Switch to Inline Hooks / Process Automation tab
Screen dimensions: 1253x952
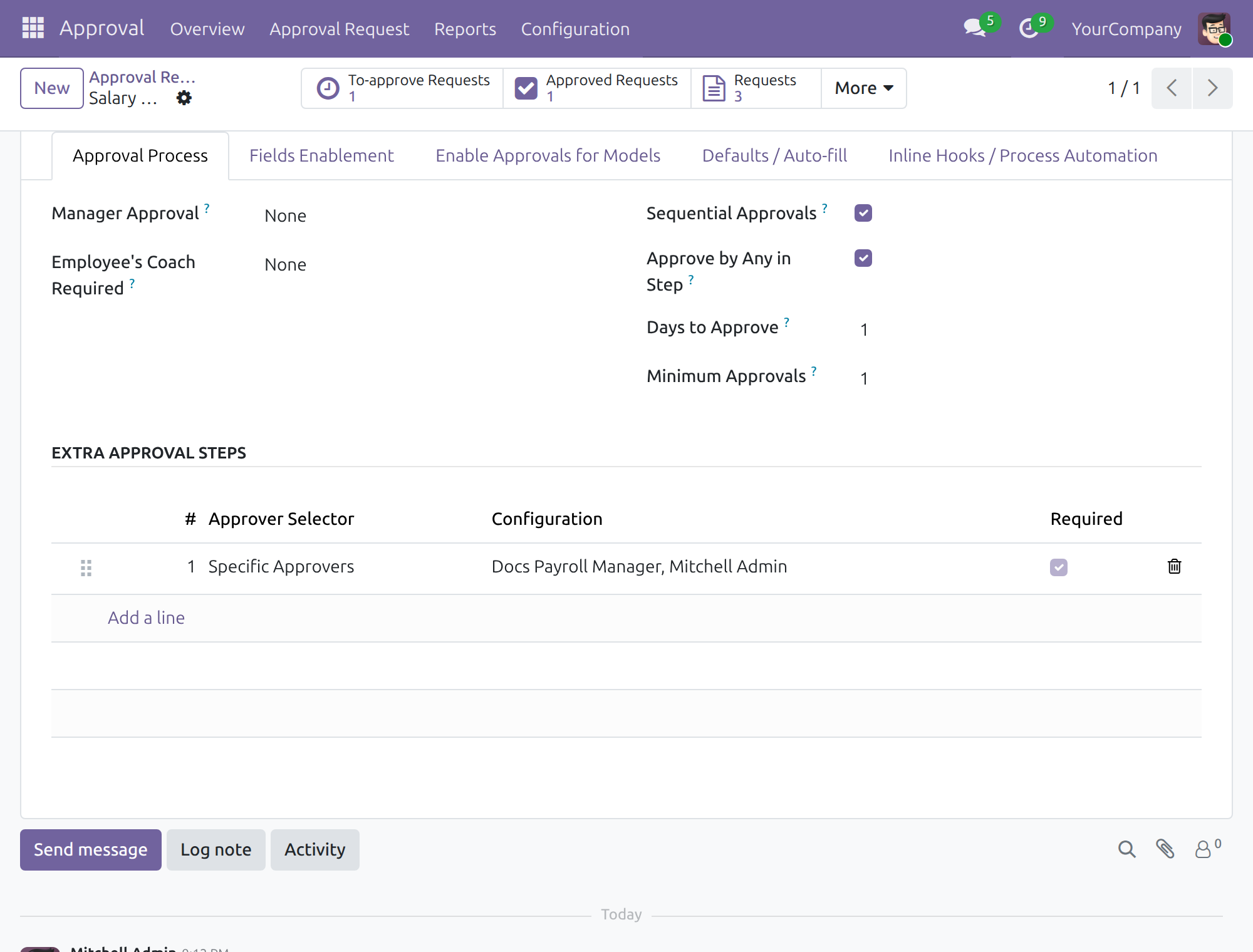point(1022,155)
